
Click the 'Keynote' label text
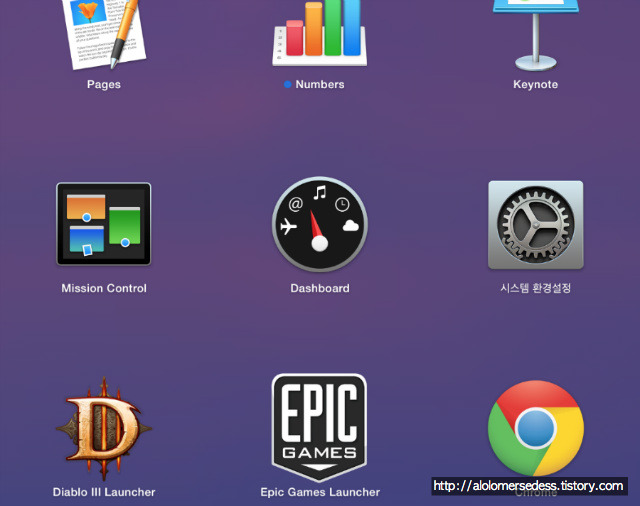tap(536, 84)
